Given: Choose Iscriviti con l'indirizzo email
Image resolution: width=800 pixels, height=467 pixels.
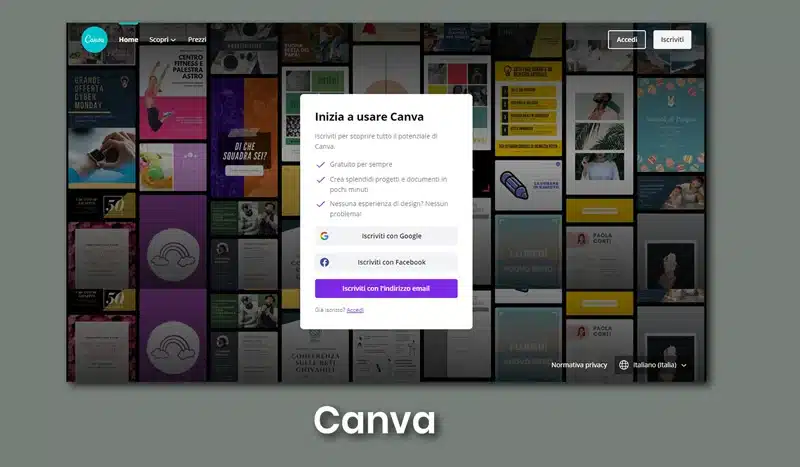Looking at the screenshot, I should coord(386,288).
